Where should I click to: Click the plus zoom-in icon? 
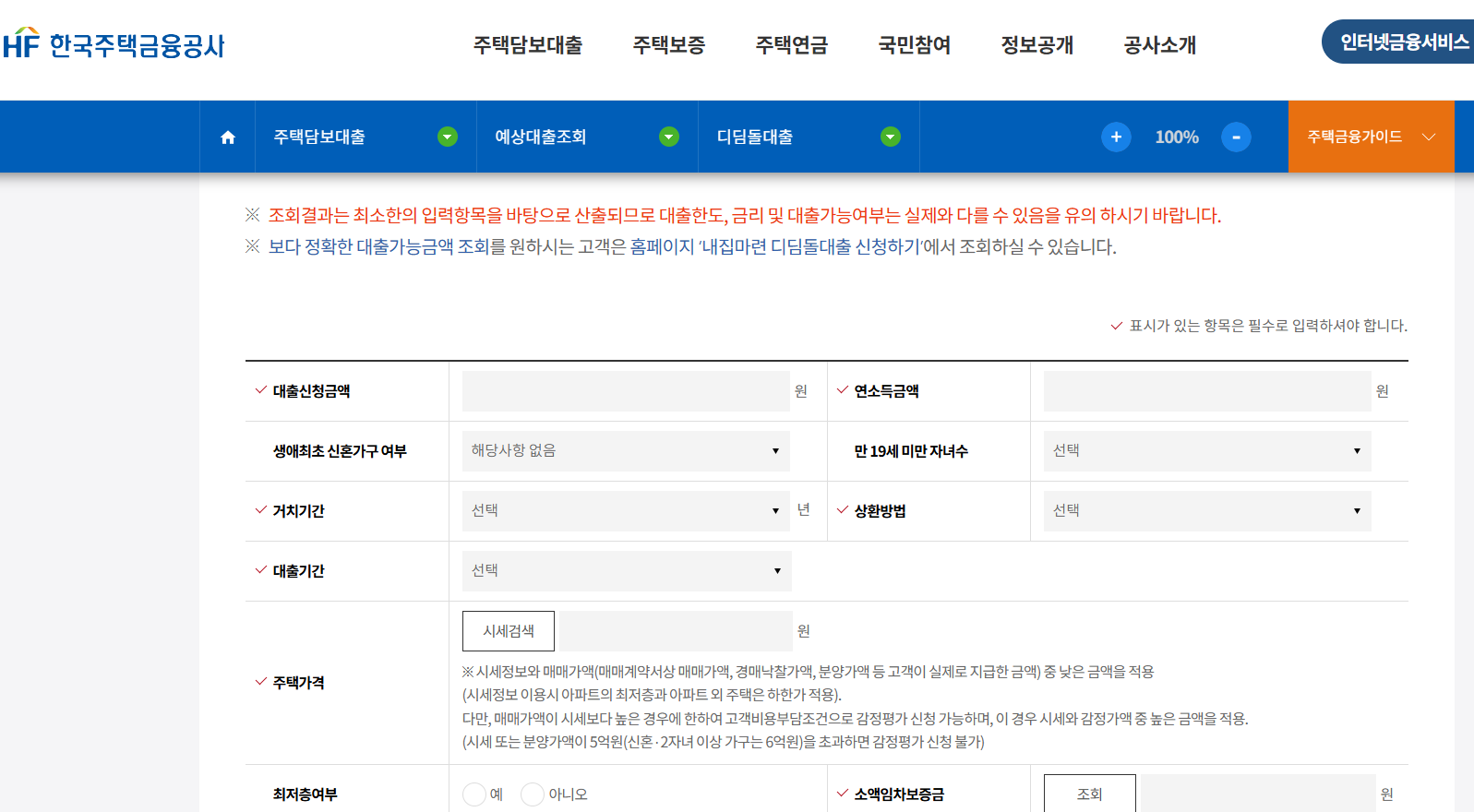pos(1116,137)
